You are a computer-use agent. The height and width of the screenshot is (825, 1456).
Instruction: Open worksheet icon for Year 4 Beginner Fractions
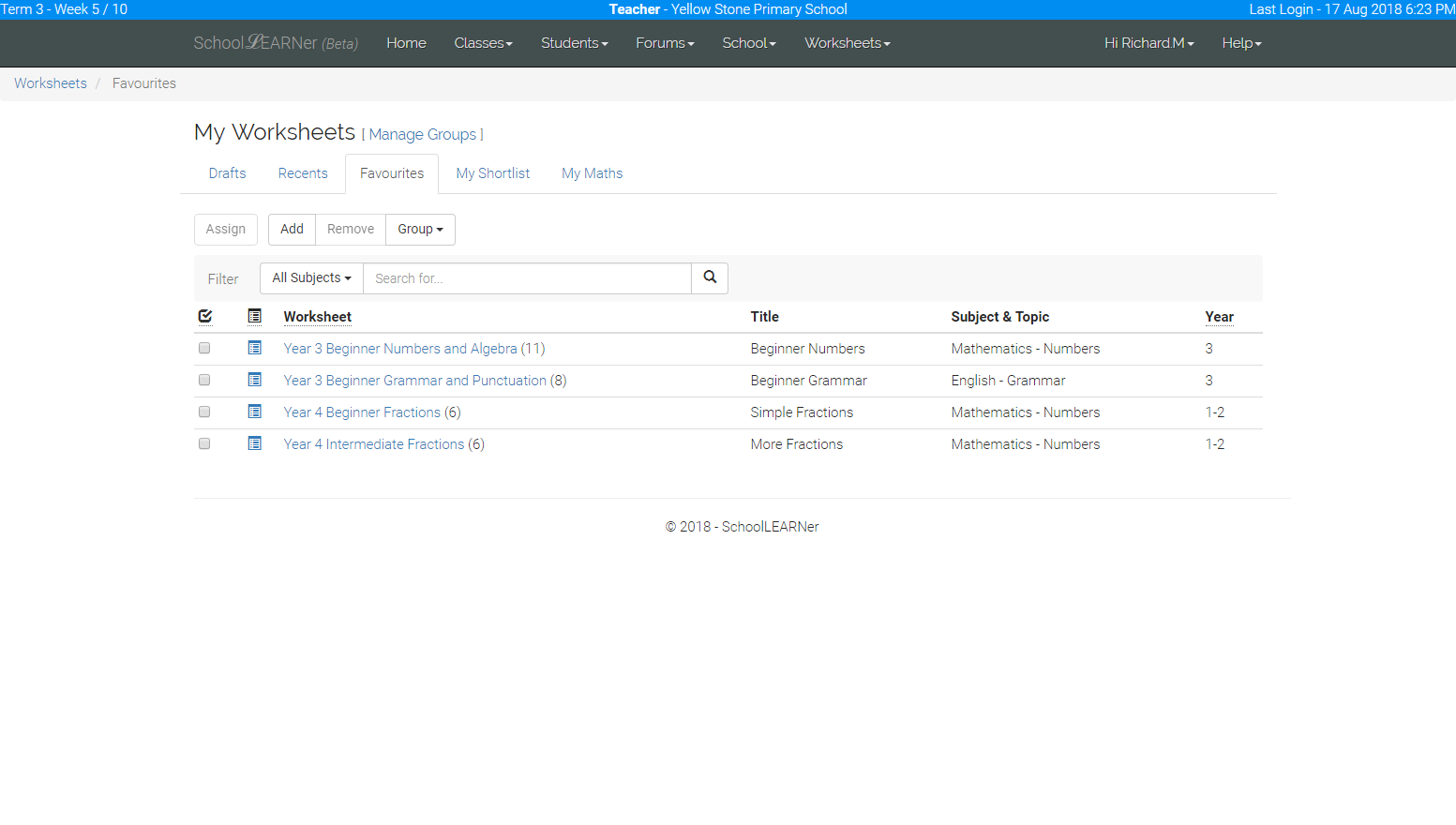[x=255, y=412]
